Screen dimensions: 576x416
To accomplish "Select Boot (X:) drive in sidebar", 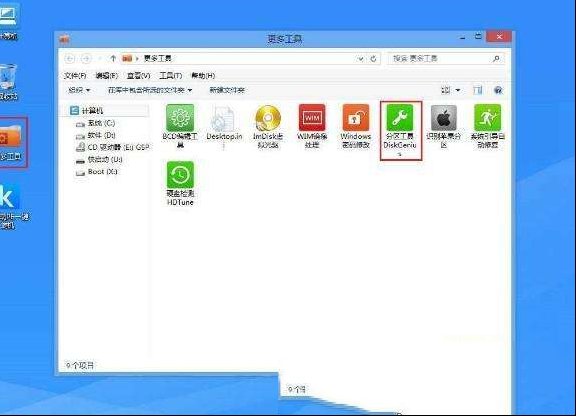I will 97,172.
